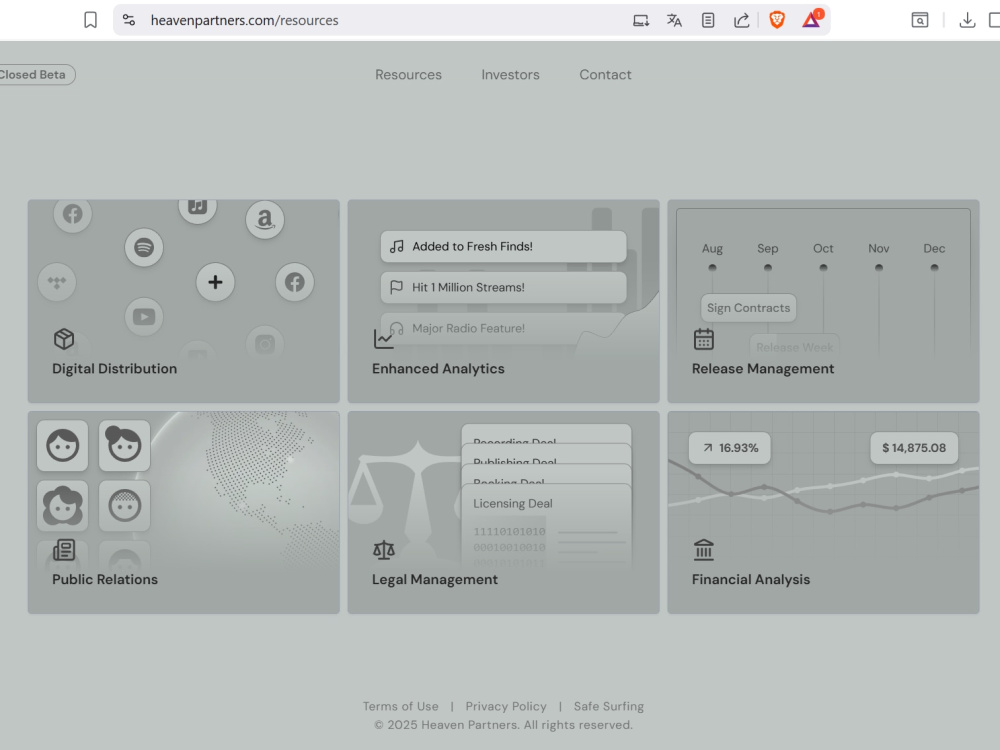Click the downloads icon in toolbar
Image resolution: width=1000 pixels, height=750 pixels.
[x=967, y=20]
